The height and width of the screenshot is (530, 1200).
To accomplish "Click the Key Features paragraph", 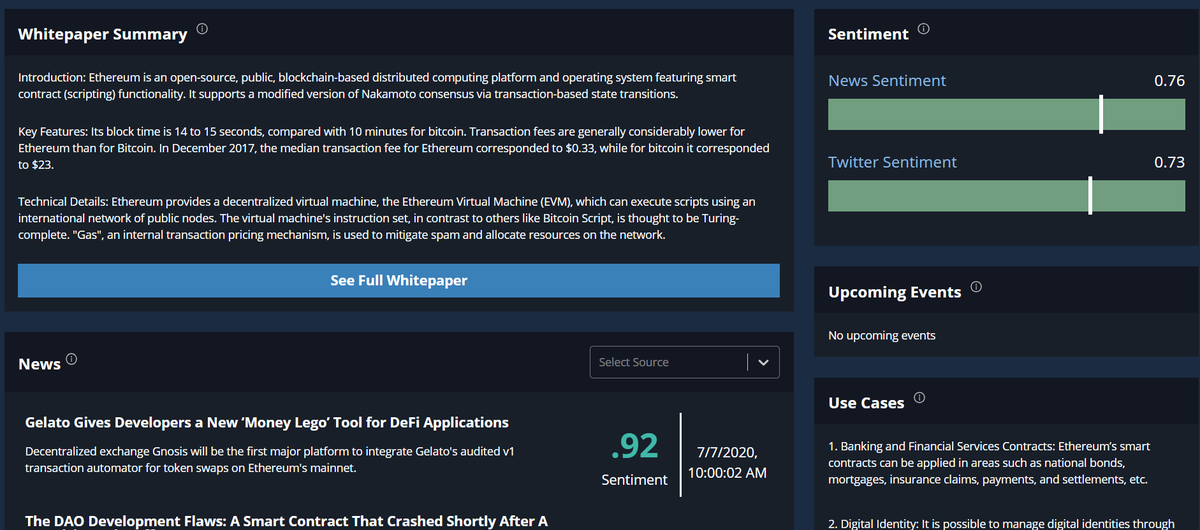I will point(394,148).
